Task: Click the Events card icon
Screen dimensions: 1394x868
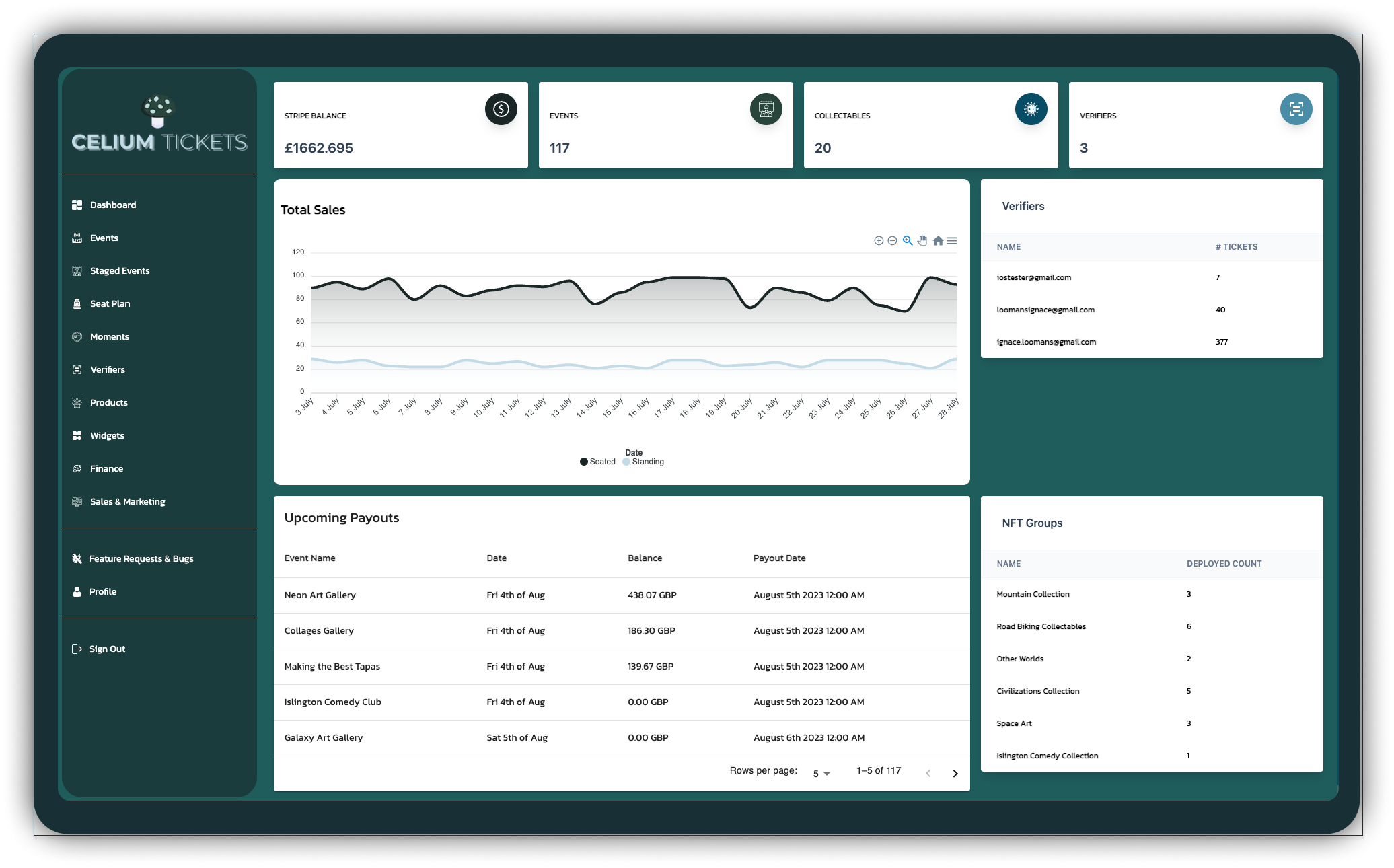Action: coord(766,109)
